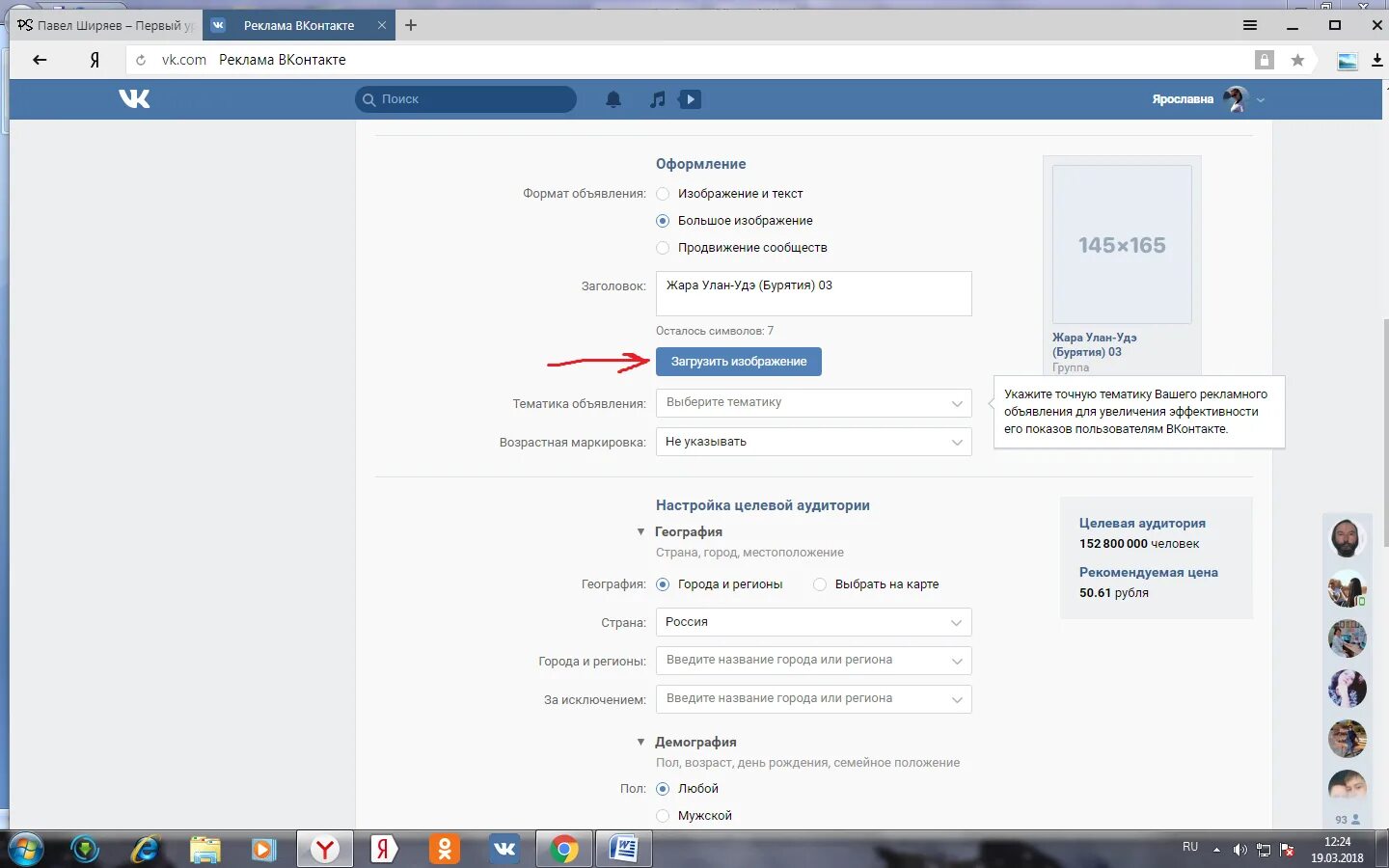Click the lock icon in address bar

[1265, 60]
